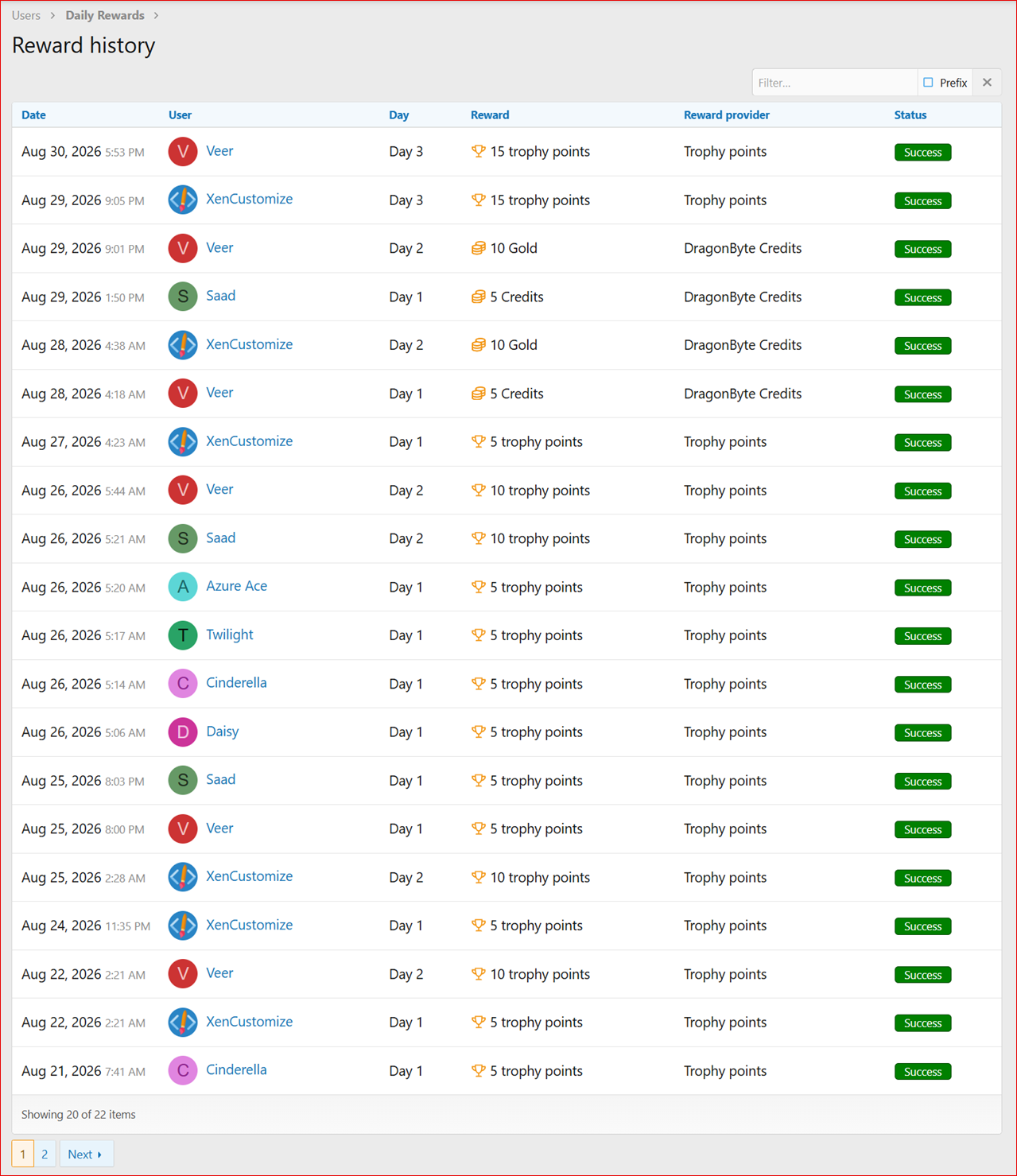Viewport: 1017px width, 1176px height.
Task: Click Veer's avatar in Aug 28 4:18 AM row
Action: click(183, 394)
